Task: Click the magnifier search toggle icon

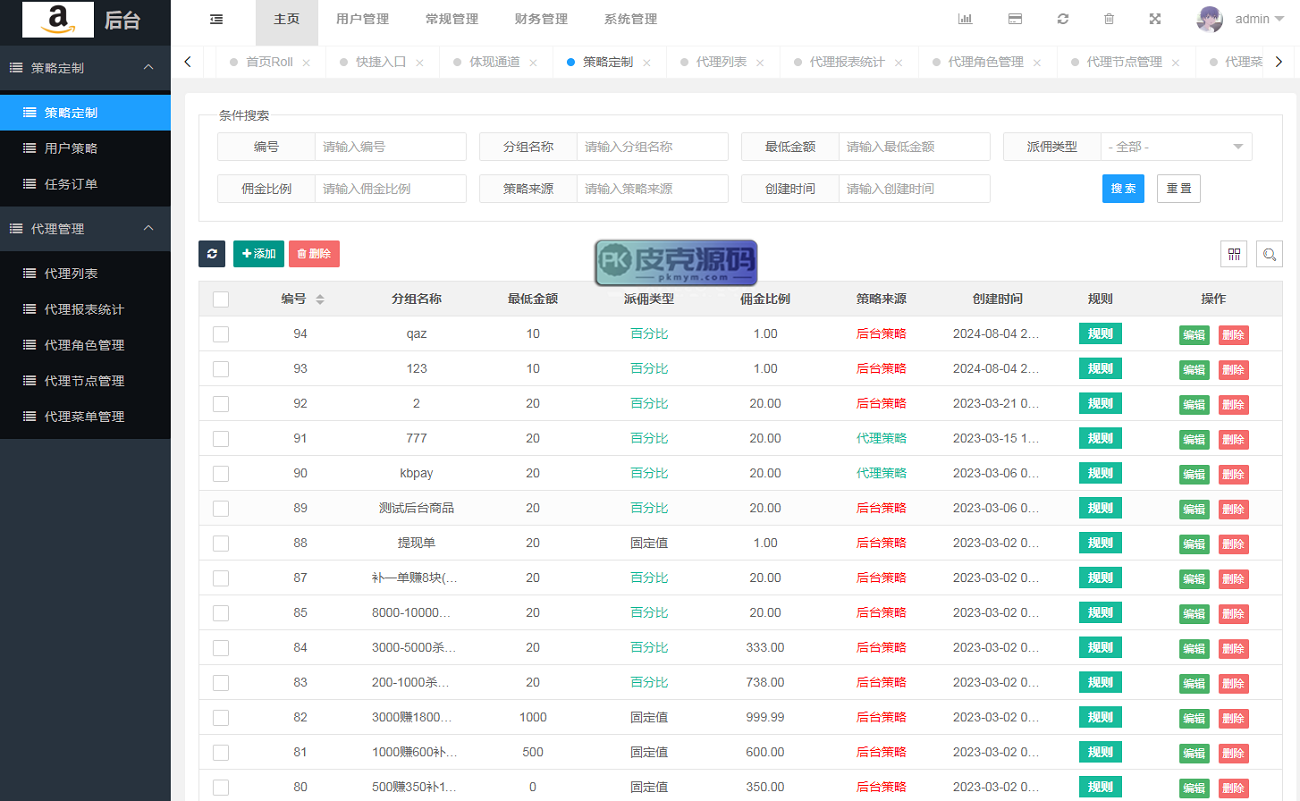Action: pyautogui.click(x=1269, y=254)
